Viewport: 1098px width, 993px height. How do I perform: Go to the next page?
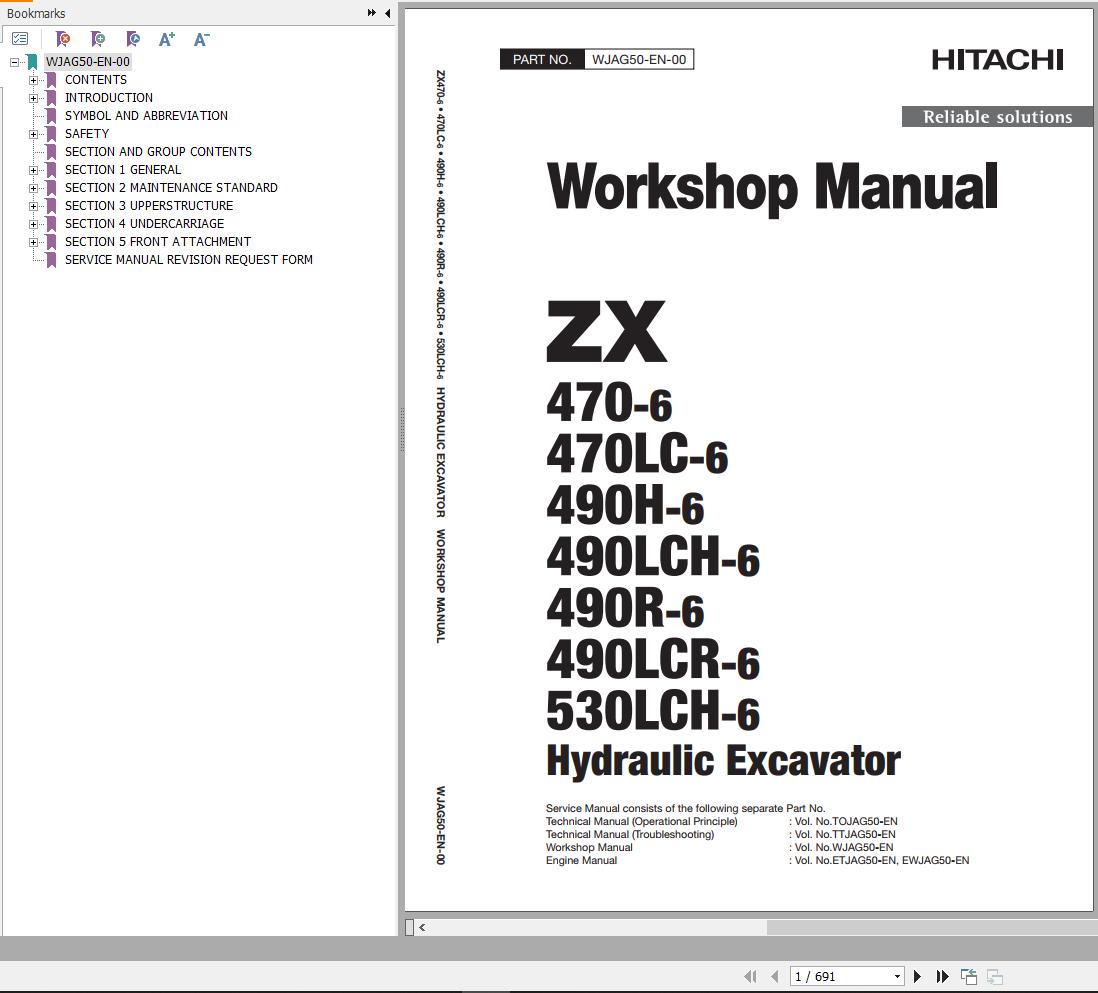tap(917, 976)
